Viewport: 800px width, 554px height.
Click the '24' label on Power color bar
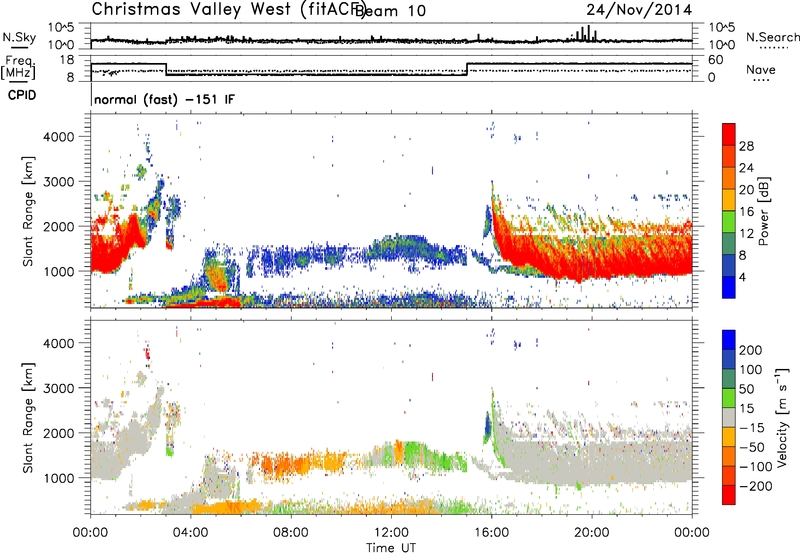(746, 168)
